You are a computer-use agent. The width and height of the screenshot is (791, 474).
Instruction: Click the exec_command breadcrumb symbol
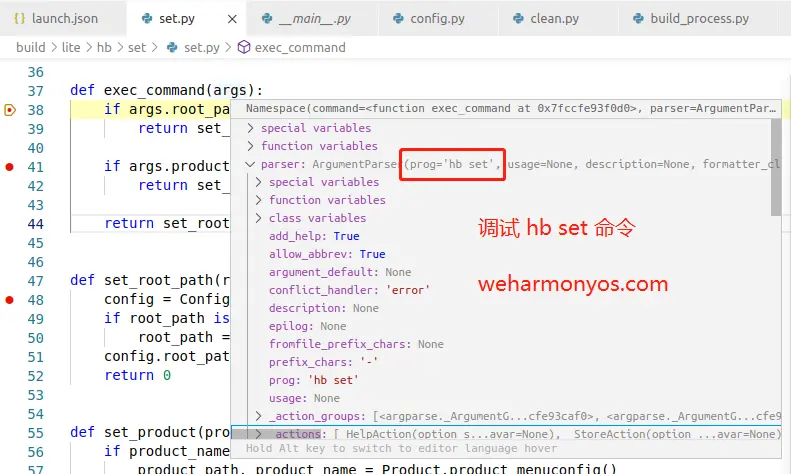coord(300,47)
